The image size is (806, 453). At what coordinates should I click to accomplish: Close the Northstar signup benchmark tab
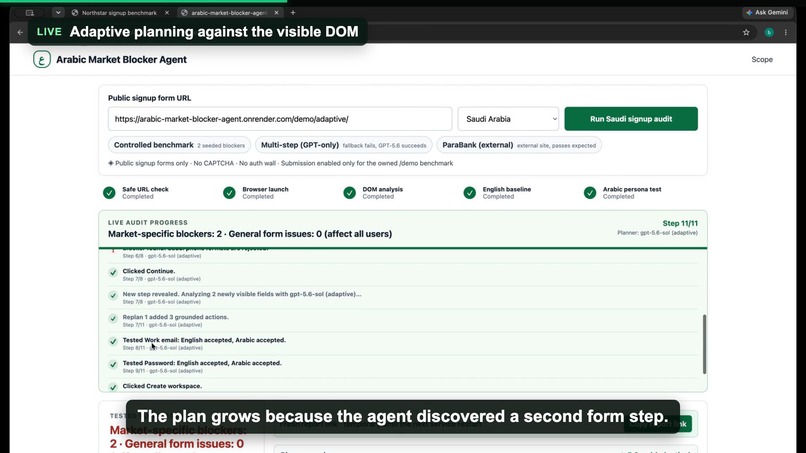click(167, 12)
